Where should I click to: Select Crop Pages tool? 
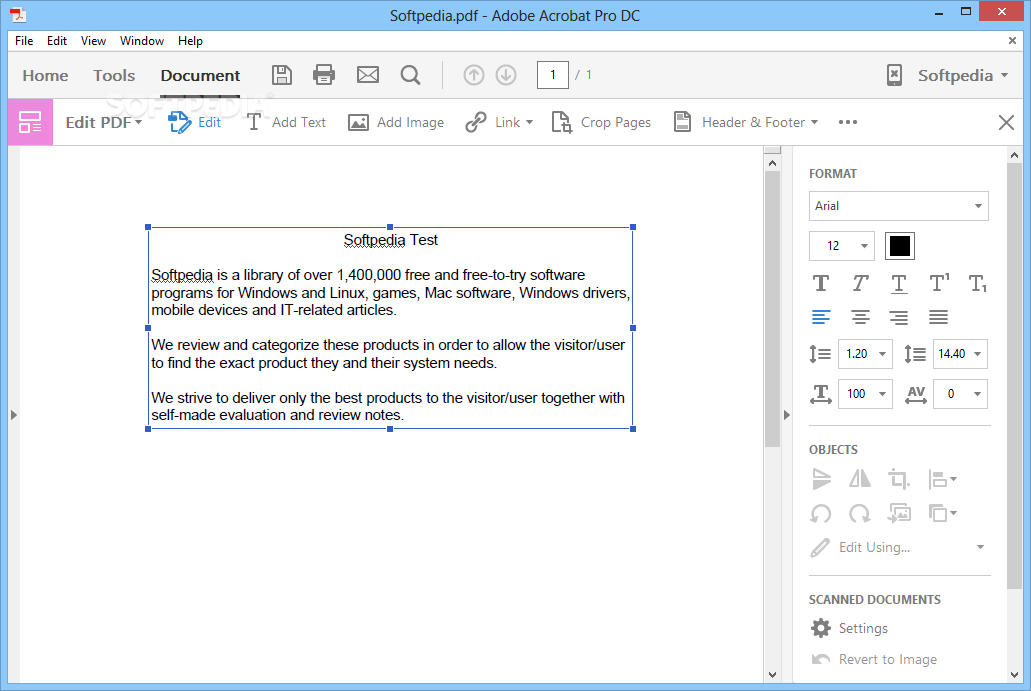coord(601,122)
